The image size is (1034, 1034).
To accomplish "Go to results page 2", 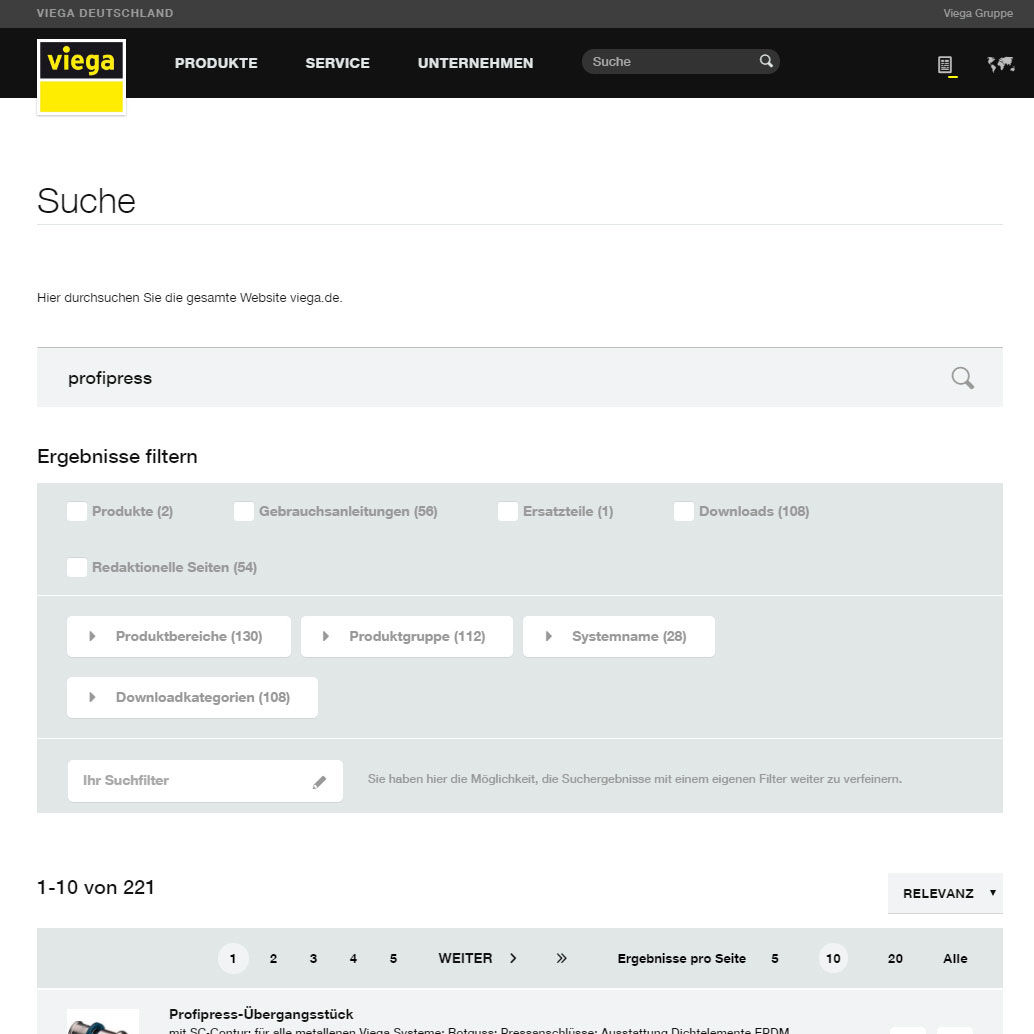I will (273, 958).
